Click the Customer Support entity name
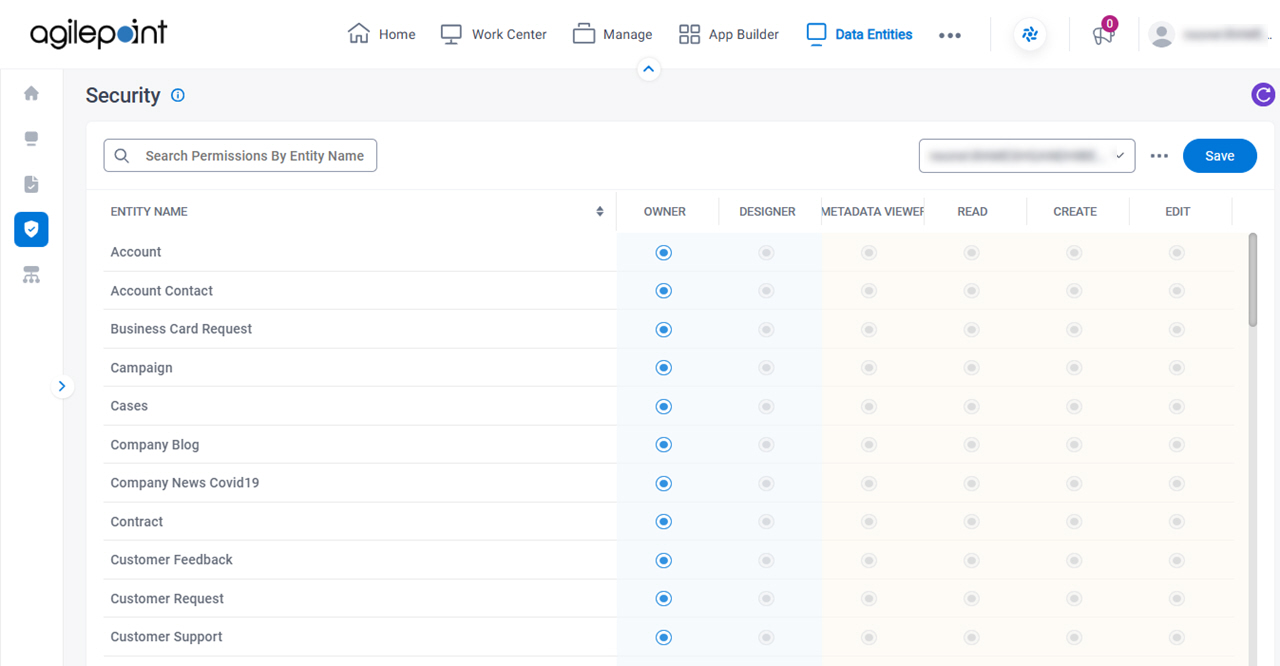1280x666 pixels. [166, 637]
